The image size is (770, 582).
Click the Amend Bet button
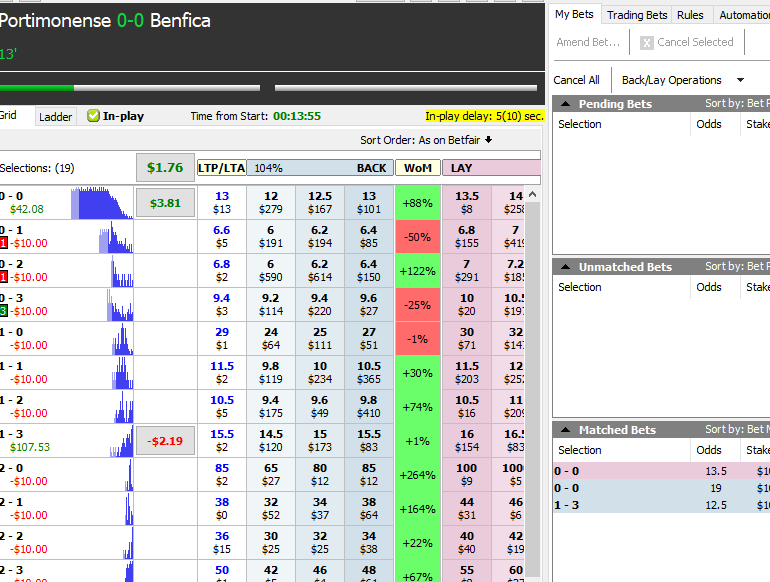point(588,42)
